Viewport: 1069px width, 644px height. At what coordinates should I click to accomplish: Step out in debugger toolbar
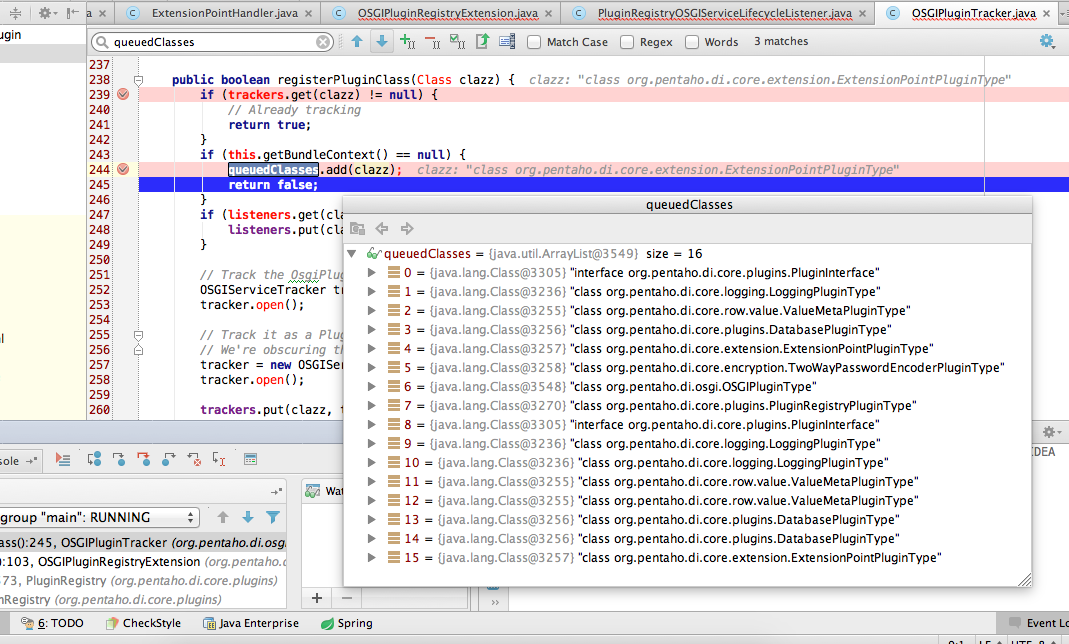[168, 459]
